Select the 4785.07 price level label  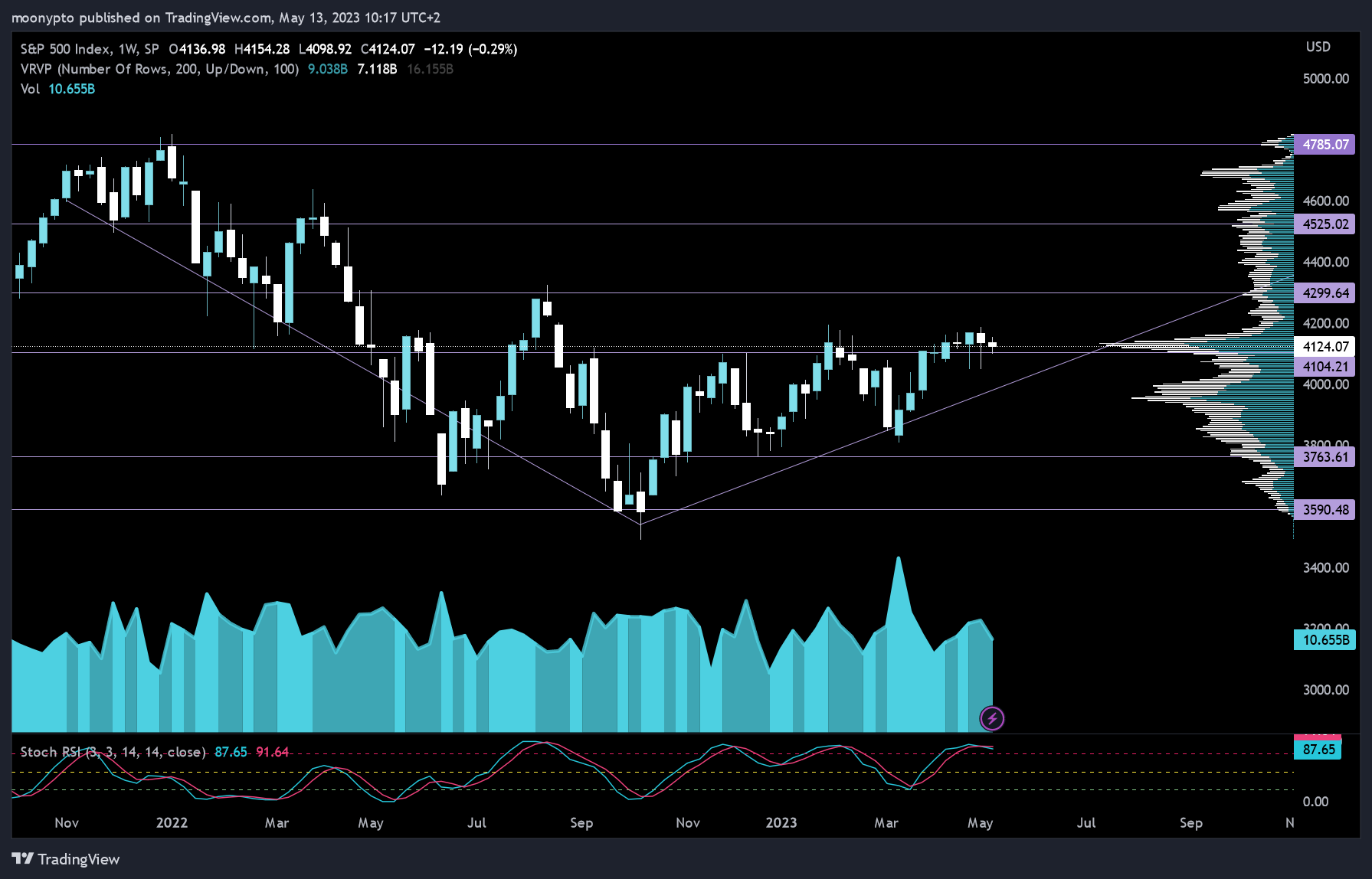click(1325, 144)
